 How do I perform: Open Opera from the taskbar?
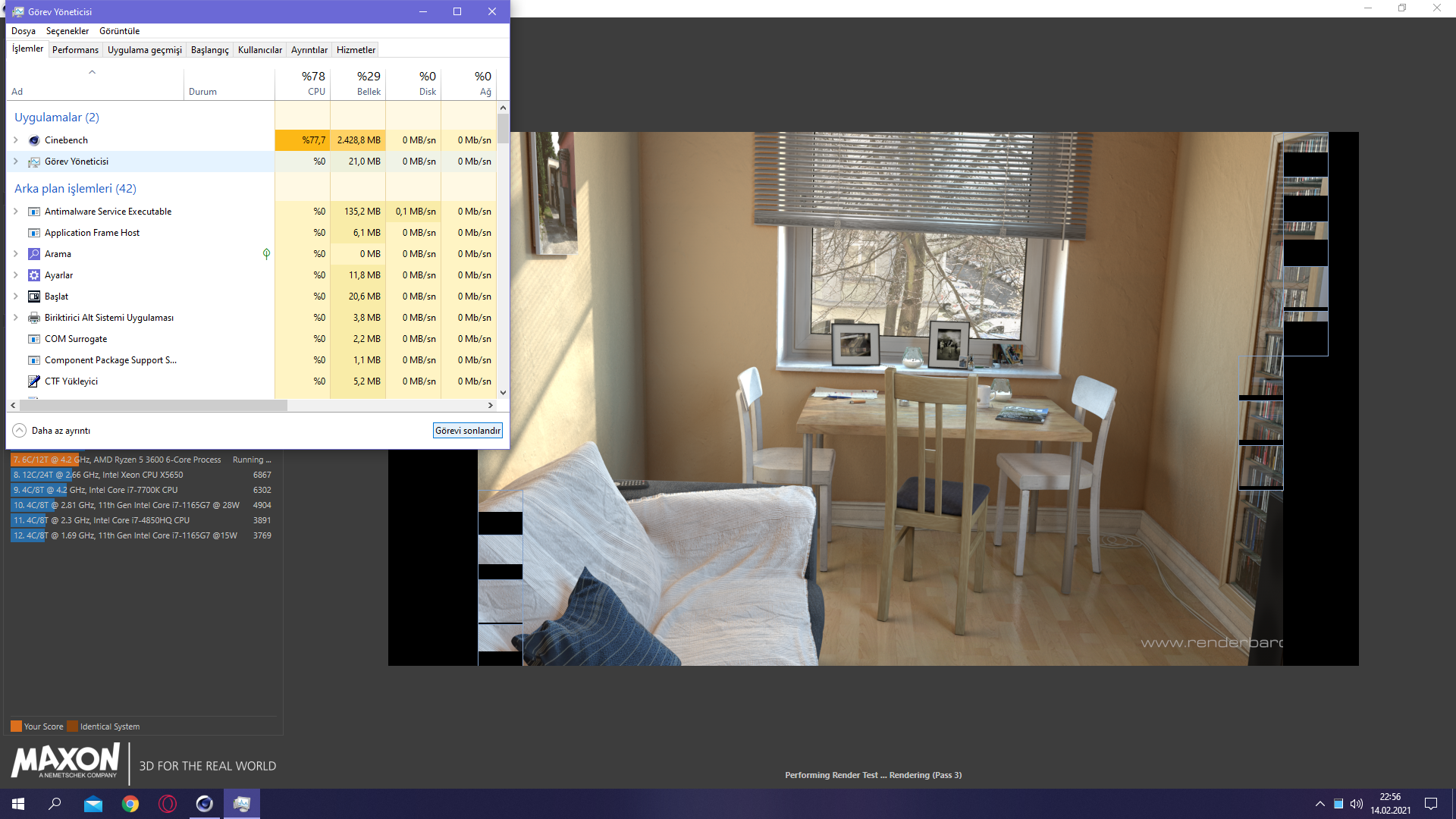pyautogui.click(x=168, y=804)
